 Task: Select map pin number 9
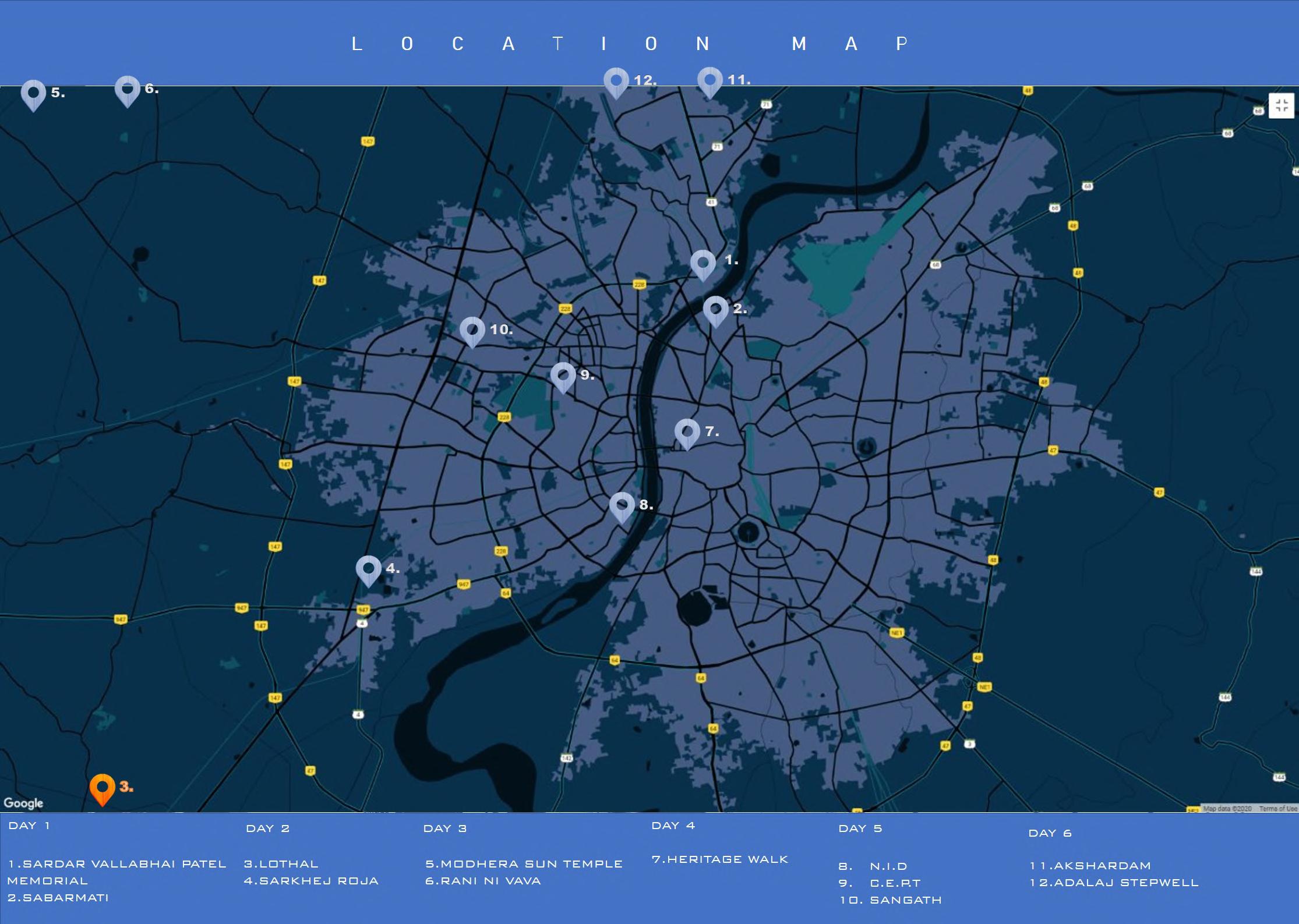pos(563,376)
